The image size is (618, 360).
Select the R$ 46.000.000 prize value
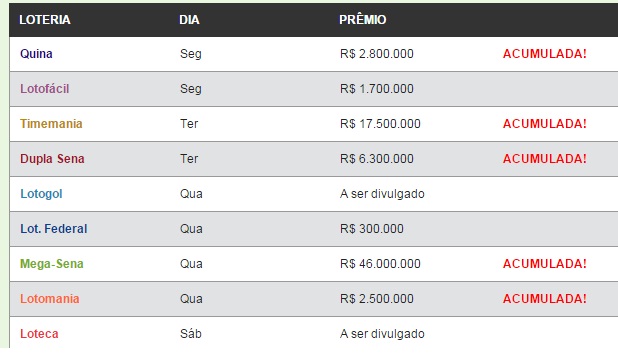coord(380,264)
